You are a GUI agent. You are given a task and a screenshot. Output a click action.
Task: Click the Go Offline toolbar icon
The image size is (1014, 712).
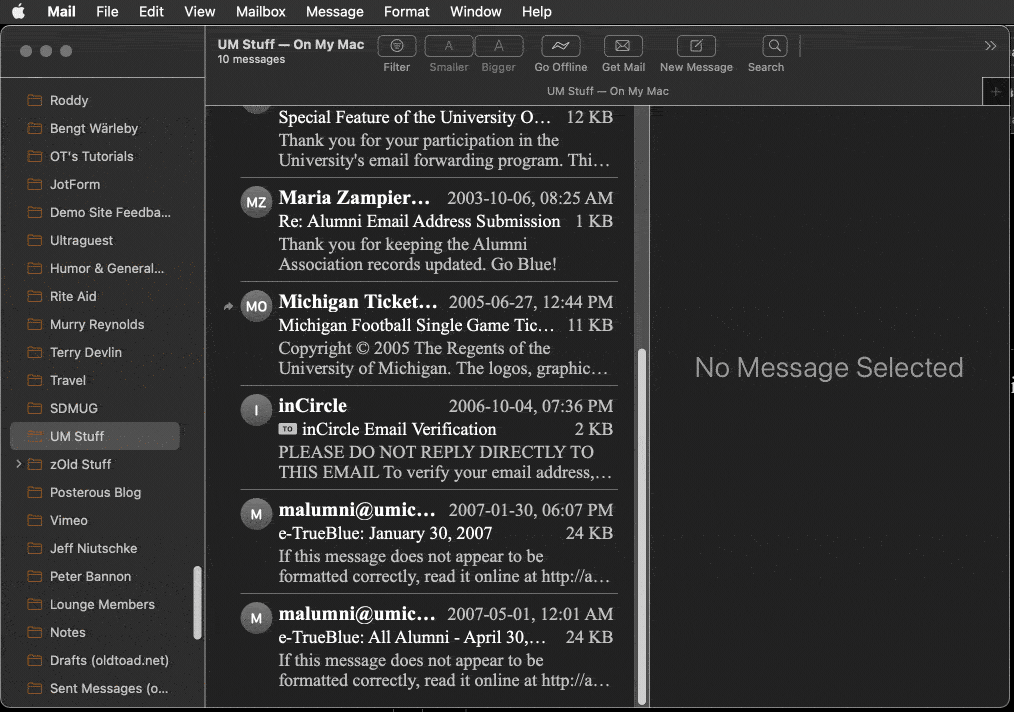click(x=561, y=46)
